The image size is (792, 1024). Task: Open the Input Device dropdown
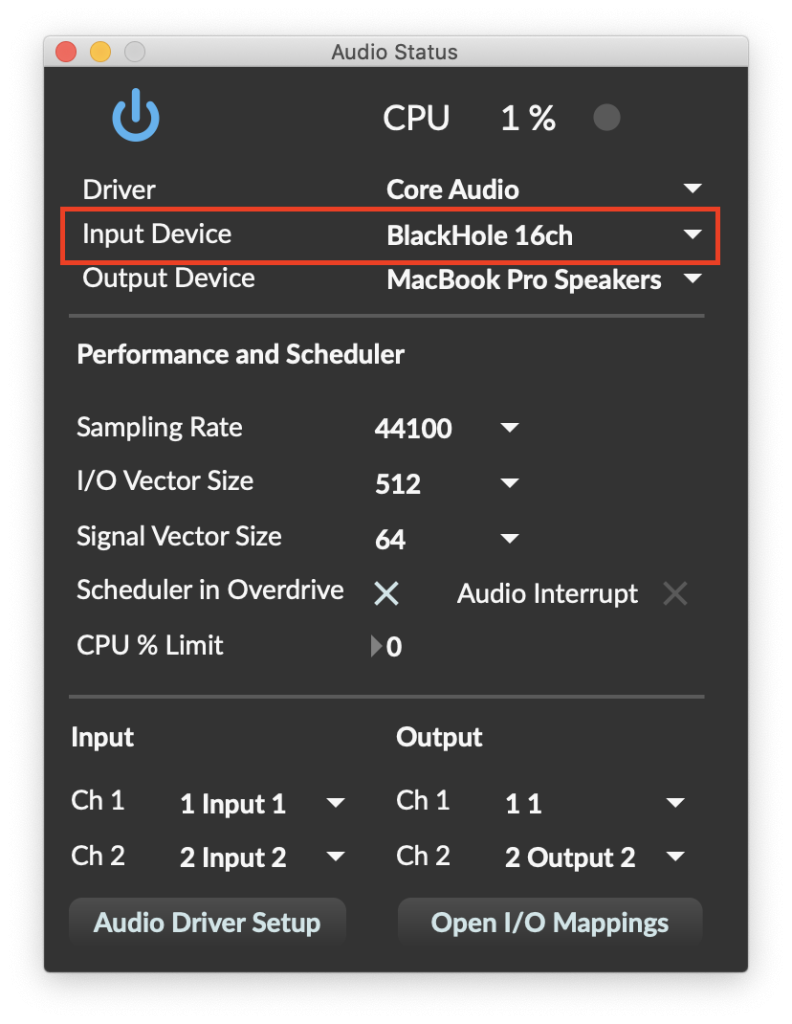click(692, 234)
